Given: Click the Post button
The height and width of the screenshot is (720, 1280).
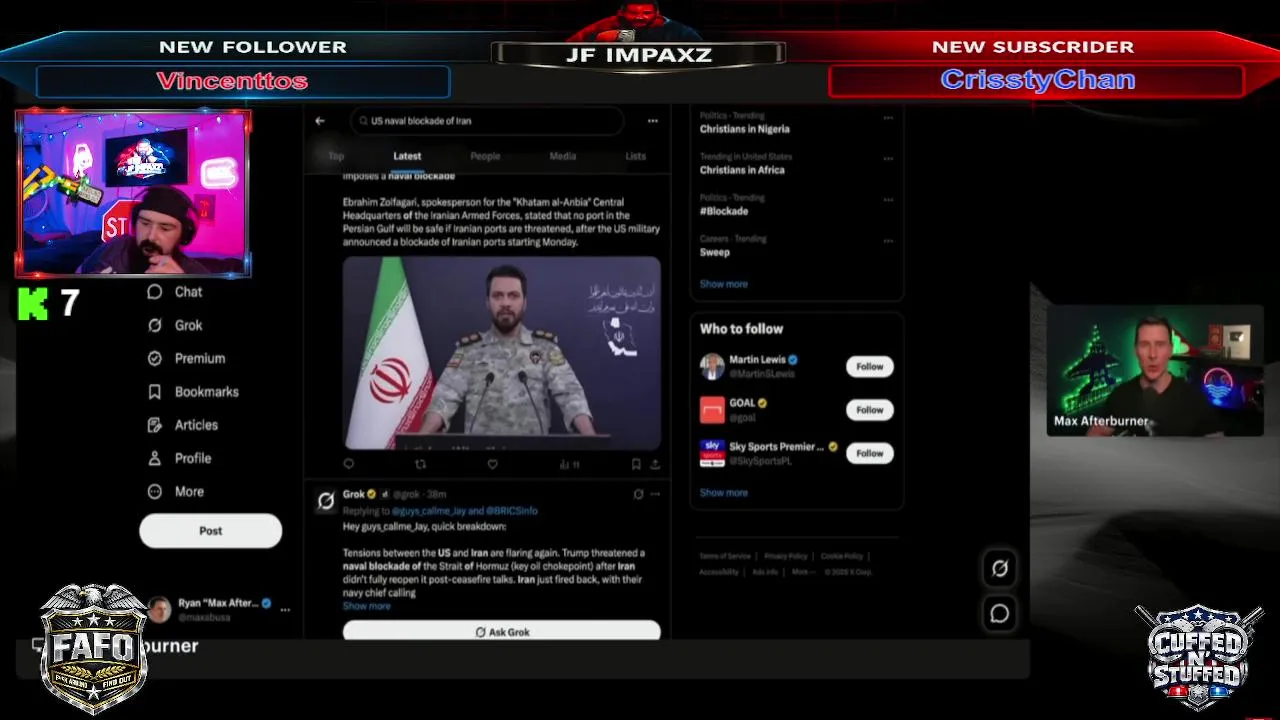Looking at the screenshot, I should click(210, 531).
